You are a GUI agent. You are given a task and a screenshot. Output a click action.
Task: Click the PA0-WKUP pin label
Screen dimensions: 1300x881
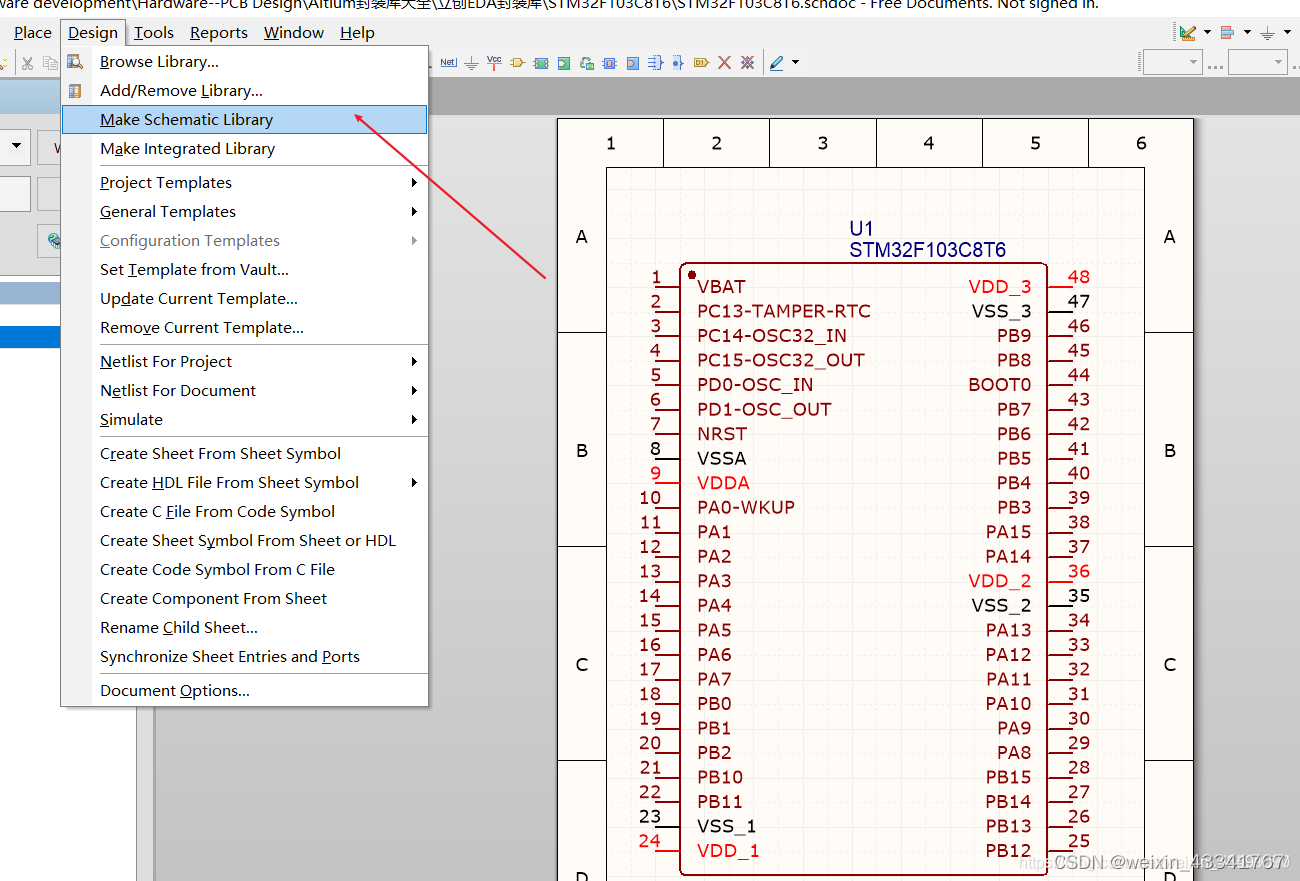pyautogui.click(x=745, y=507)
